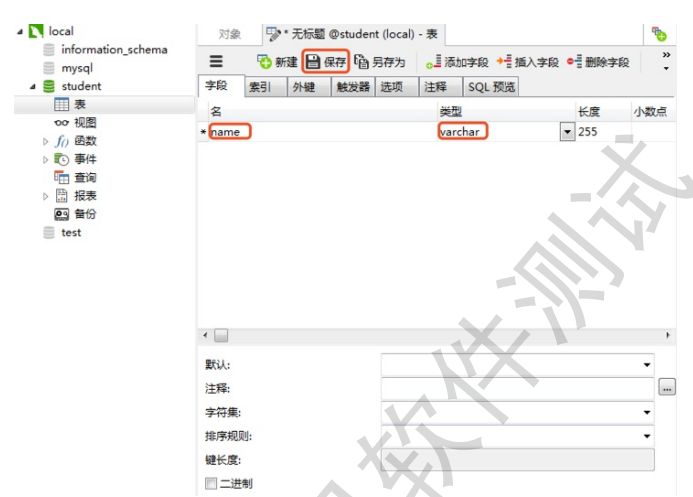Open the hamburger menu in toolbar
693x497 pixels.
216,61
